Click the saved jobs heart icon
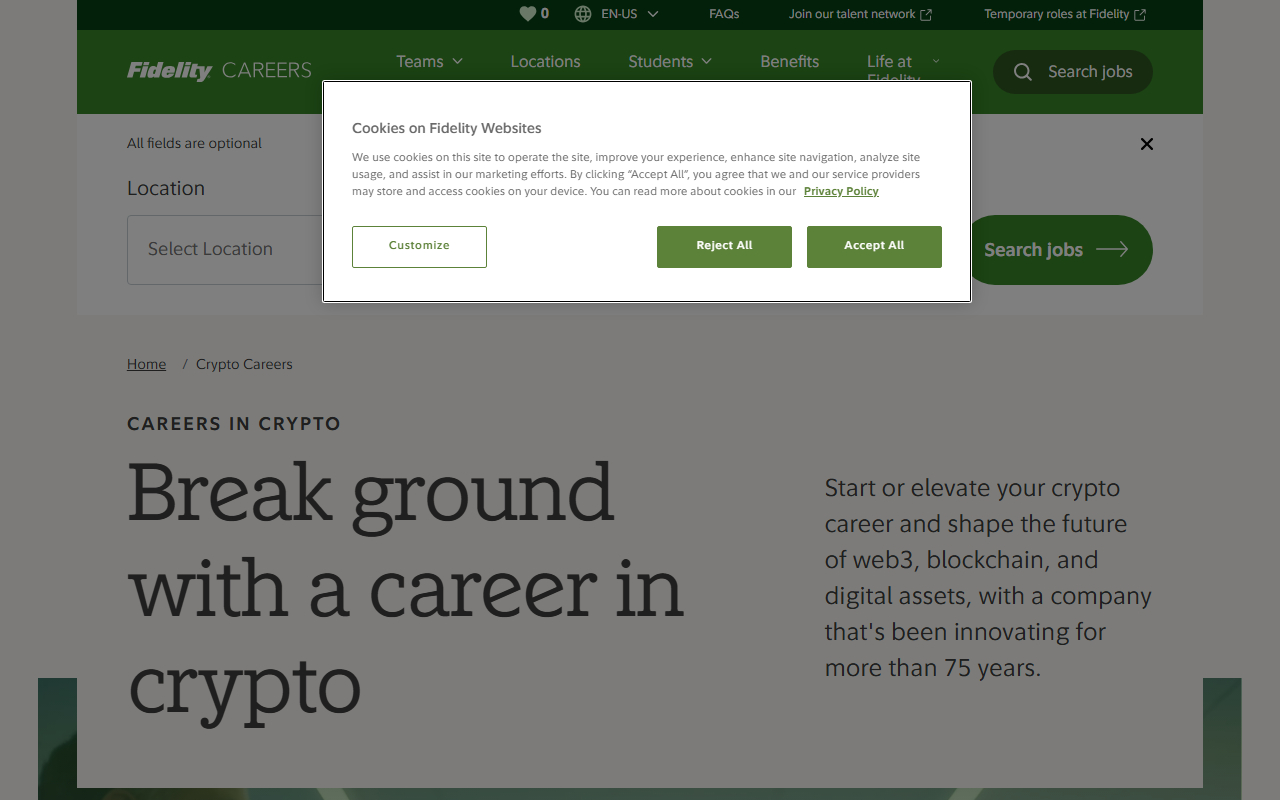The image size is (1280, 800). click(528, 14)
